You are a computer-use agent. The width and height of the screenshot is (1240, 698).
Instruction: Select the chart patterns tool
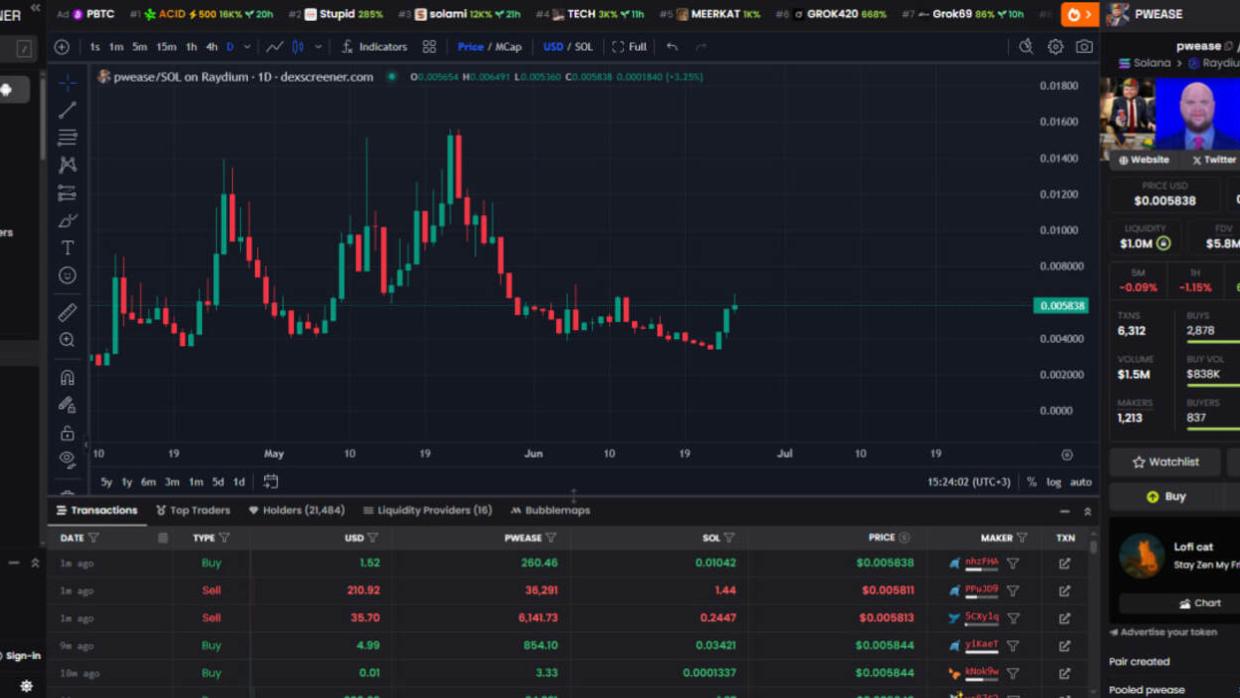[x=67, y=165]
